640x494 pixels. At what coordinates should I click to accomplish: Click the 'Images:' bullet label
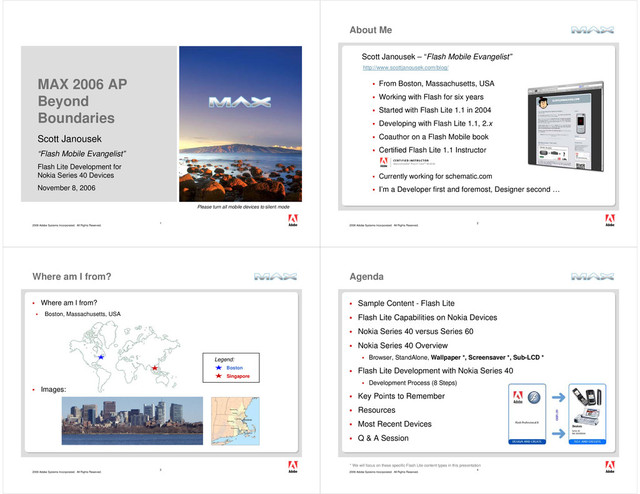point(53,389)
